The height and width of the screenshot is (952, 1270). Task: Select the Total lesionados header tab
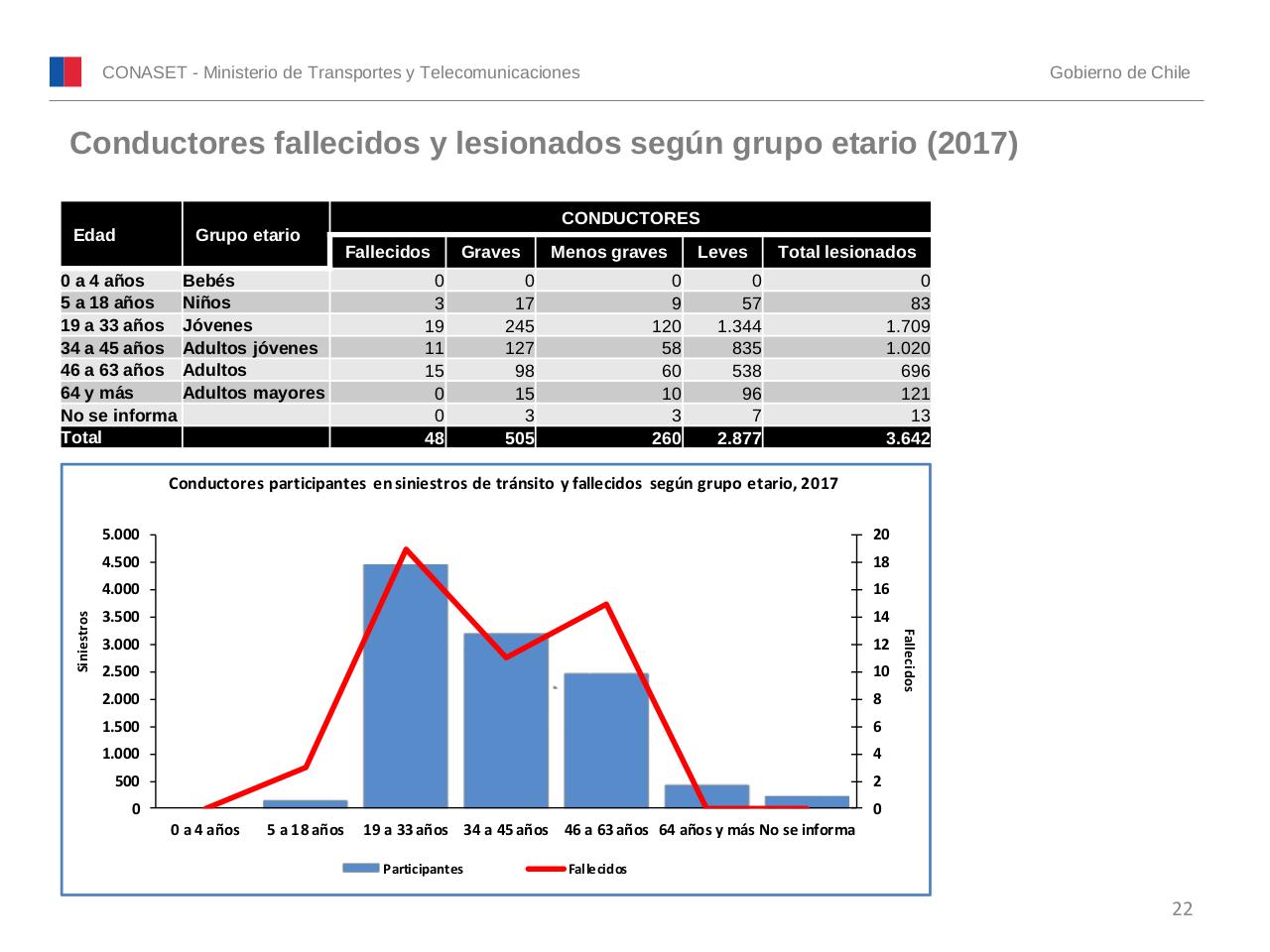coord(848,252)
